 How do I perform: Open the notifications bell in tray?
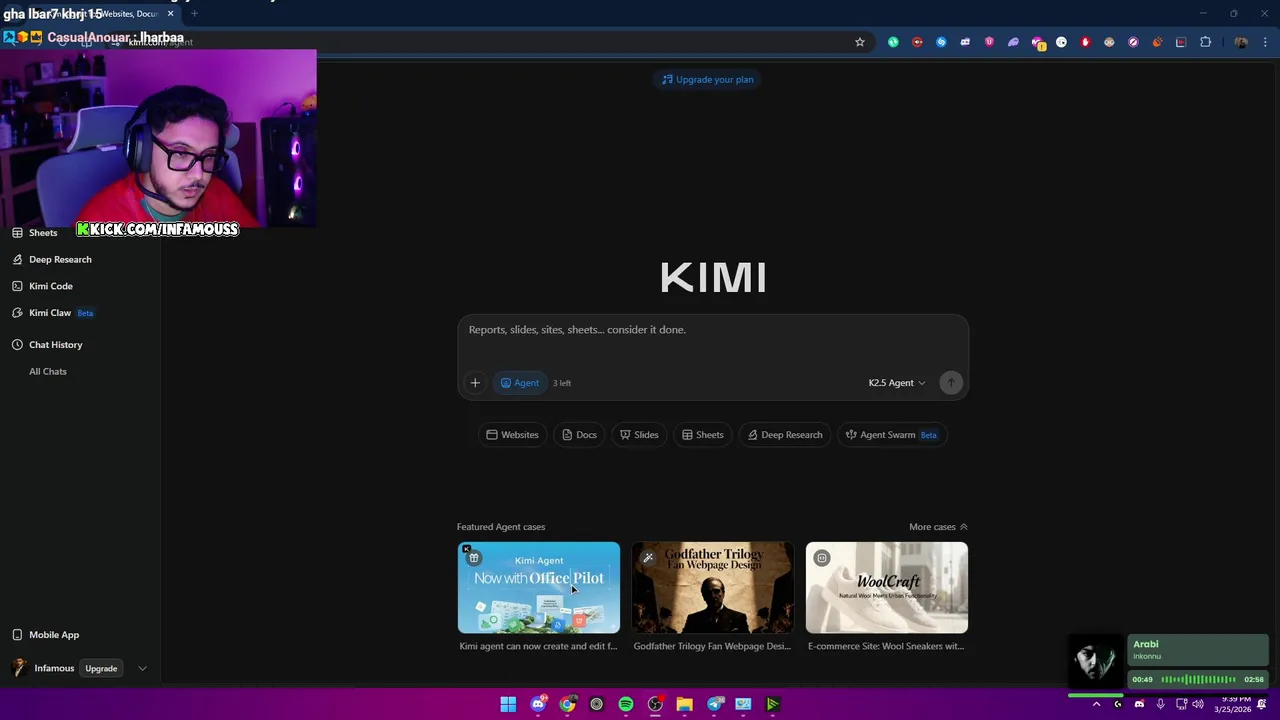1262,704
